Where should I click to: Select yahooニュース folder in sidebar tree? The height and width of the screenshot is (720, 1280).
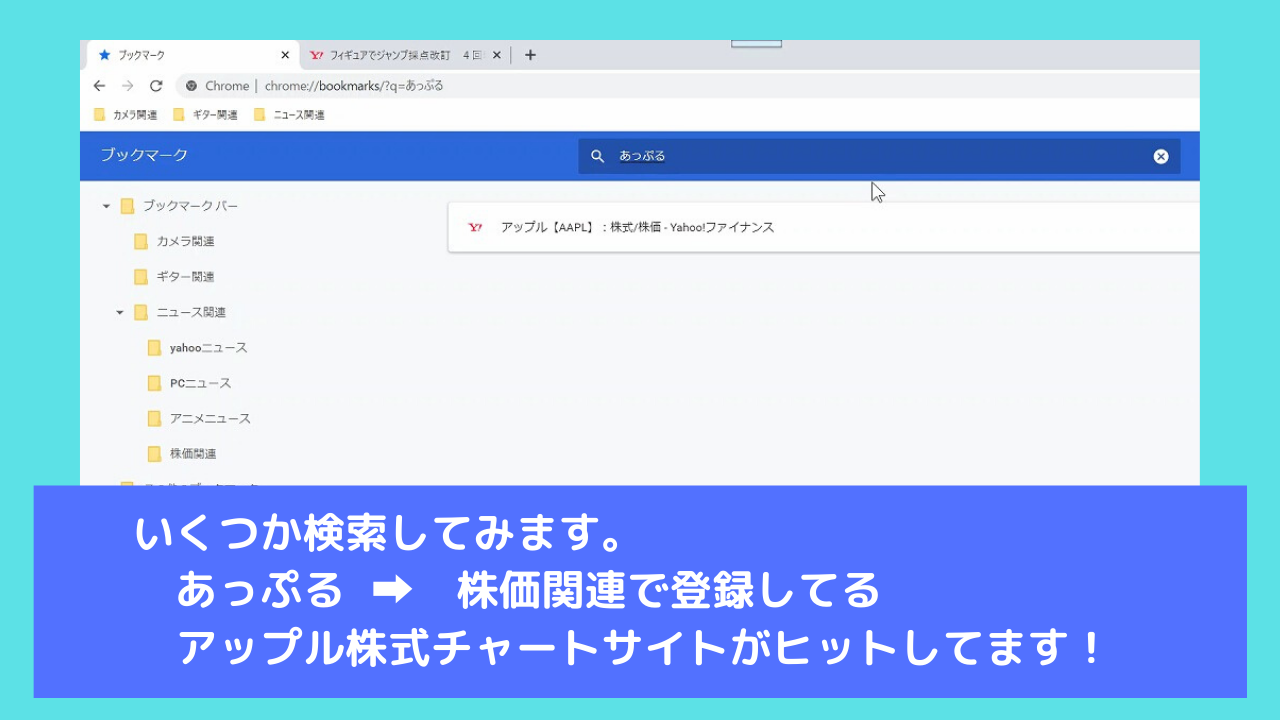coord(208,348)
